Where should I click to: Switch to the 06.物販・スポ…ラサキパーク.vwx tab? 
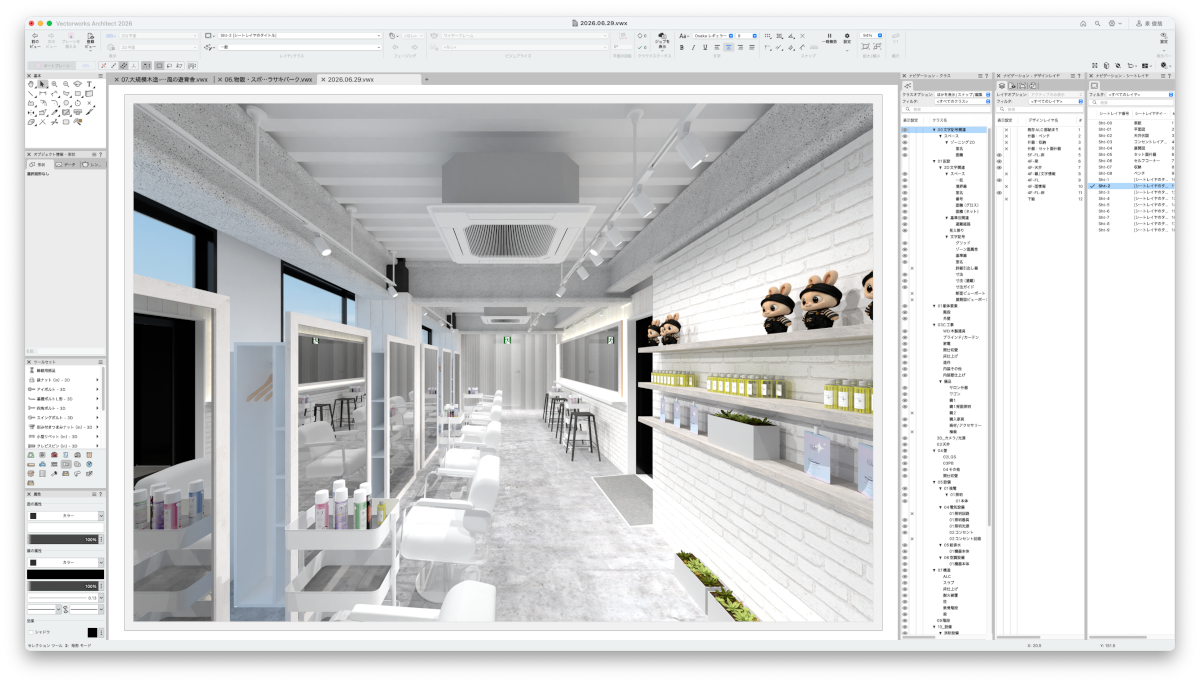265,80
